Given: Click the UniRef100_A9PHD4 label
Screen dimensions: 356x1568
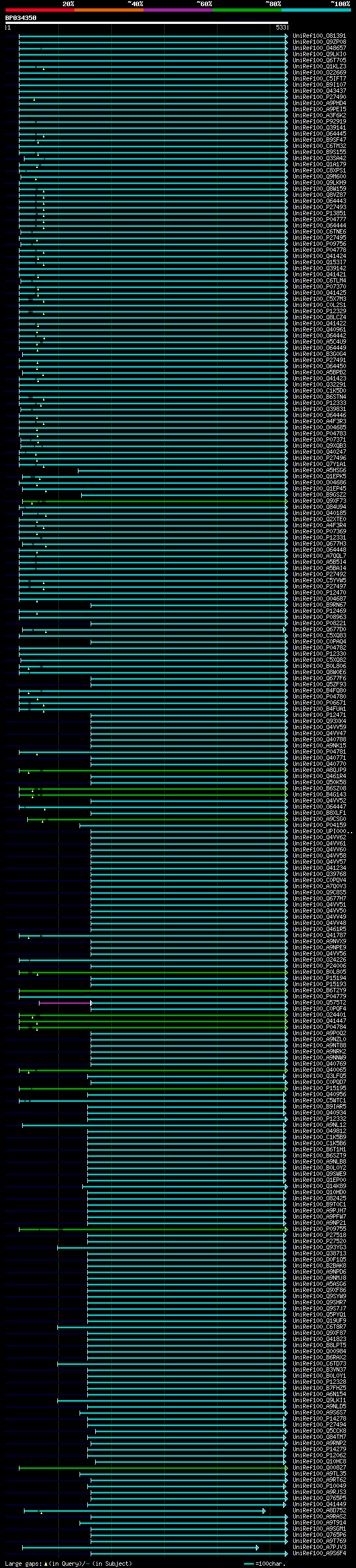Looking at the screenshot, I should click(319, 103).
